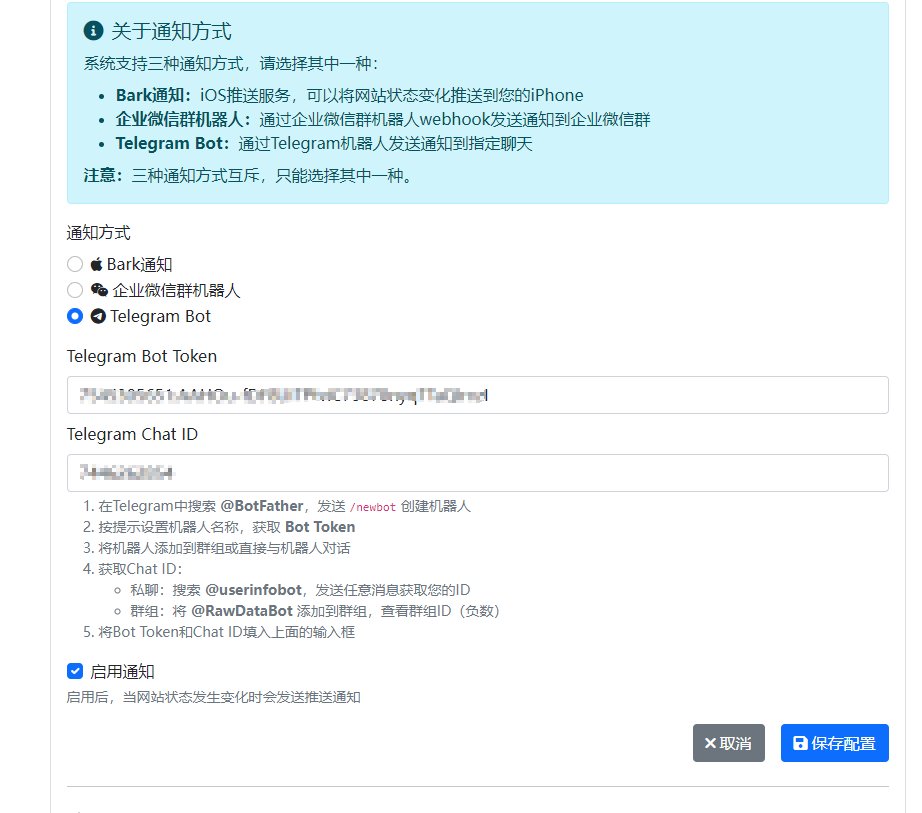The image size is (922, 813).
Task: Click the 启用通知 label text
Action: pyautogui.click(x=122, y=672)
